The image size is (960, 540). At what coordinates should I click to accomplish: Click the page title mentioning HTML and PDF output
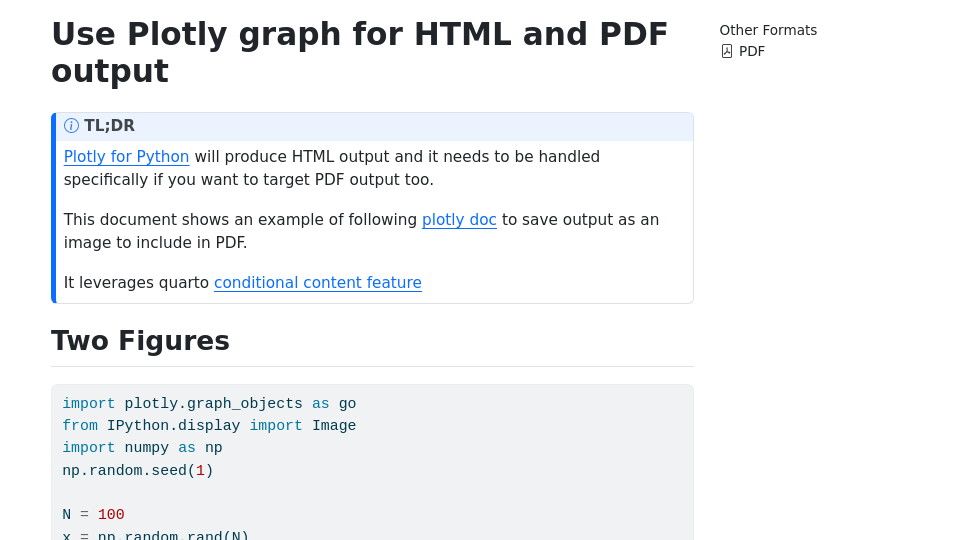pyautogui.click(x=359, y=53)
